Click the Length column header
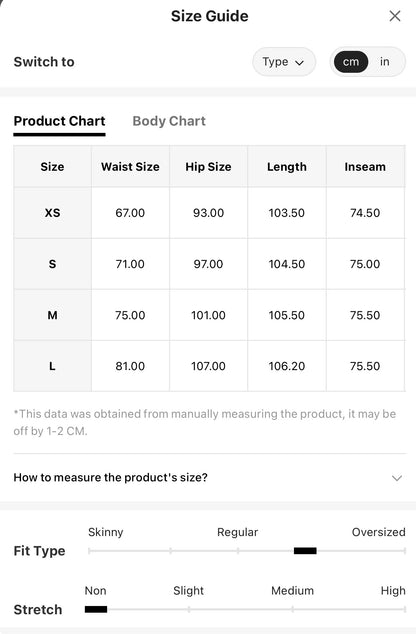Viewport: 416px width, 634px height. pos(287,167)
